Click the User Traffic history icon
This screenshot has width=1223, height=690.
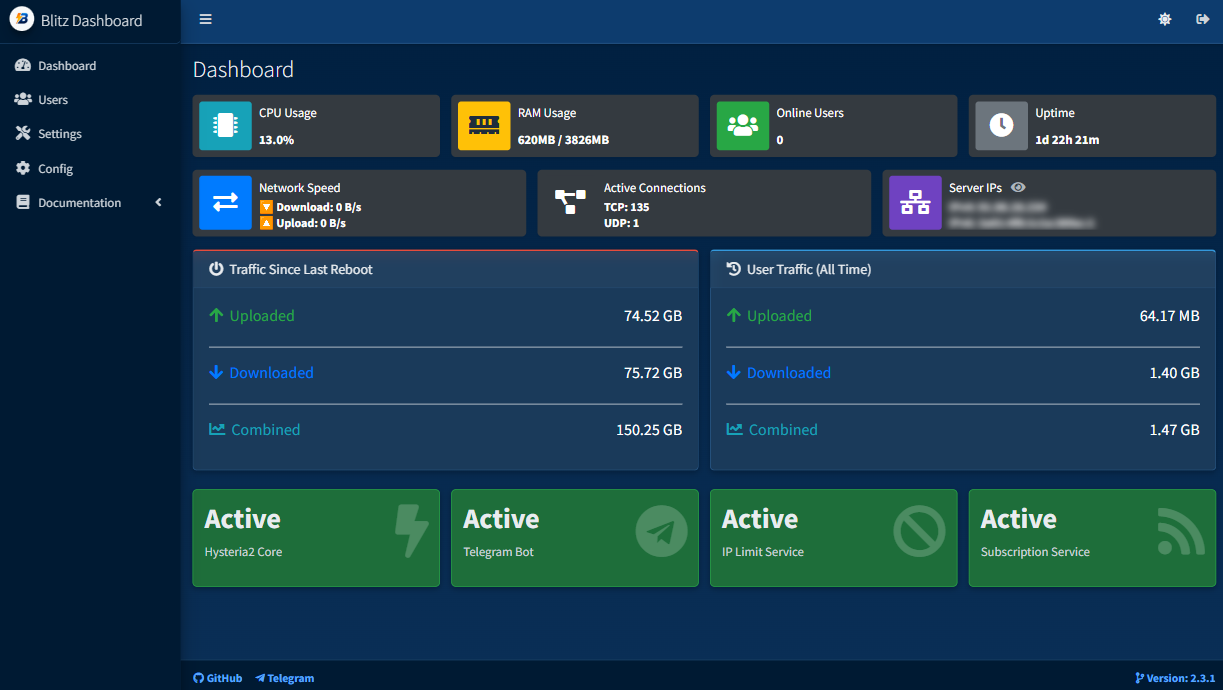point(733,269)
